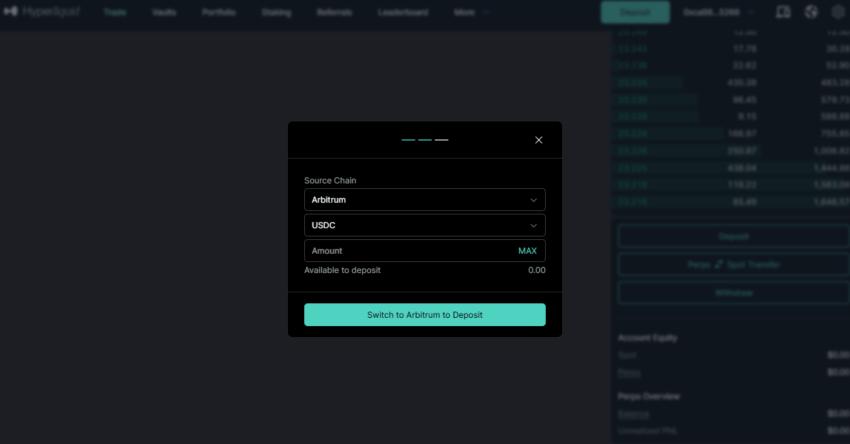The height and width of the screenshot is (444, 850).
Task: Open the globe language icon in header
Action: 811,12
